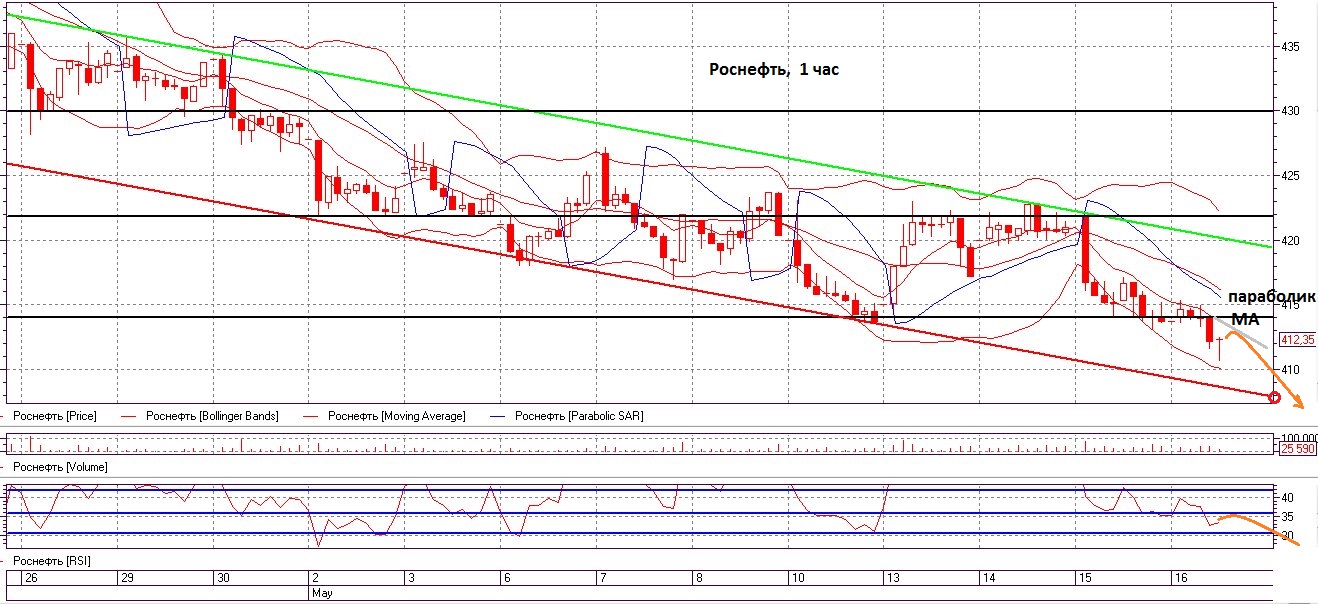This screenshot has width=1318, height=604.
Task: Click date 8 on the time axis
Action: (x=698, y=578)
